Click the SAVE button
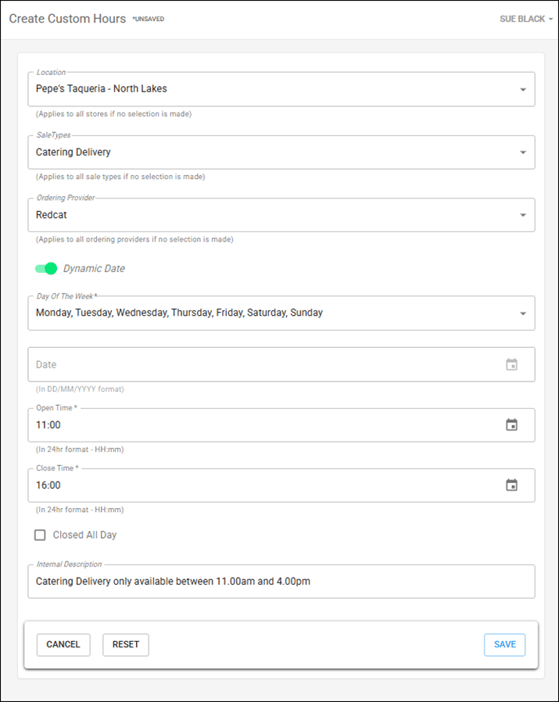The width and height of the screenshot is (559, 702). pos(505,645)
